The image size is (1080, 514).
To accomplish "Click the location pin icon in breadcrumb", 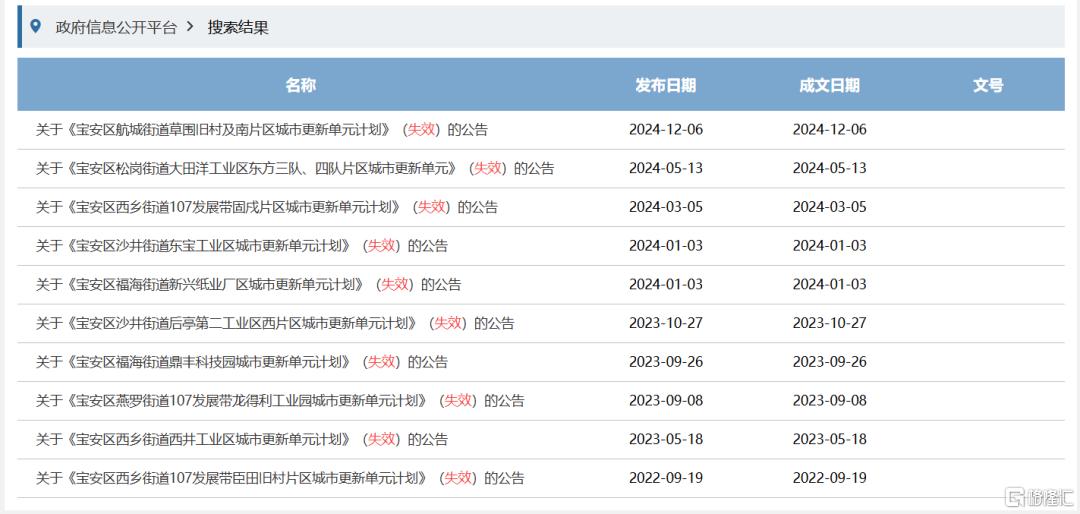I will point(35,26).
